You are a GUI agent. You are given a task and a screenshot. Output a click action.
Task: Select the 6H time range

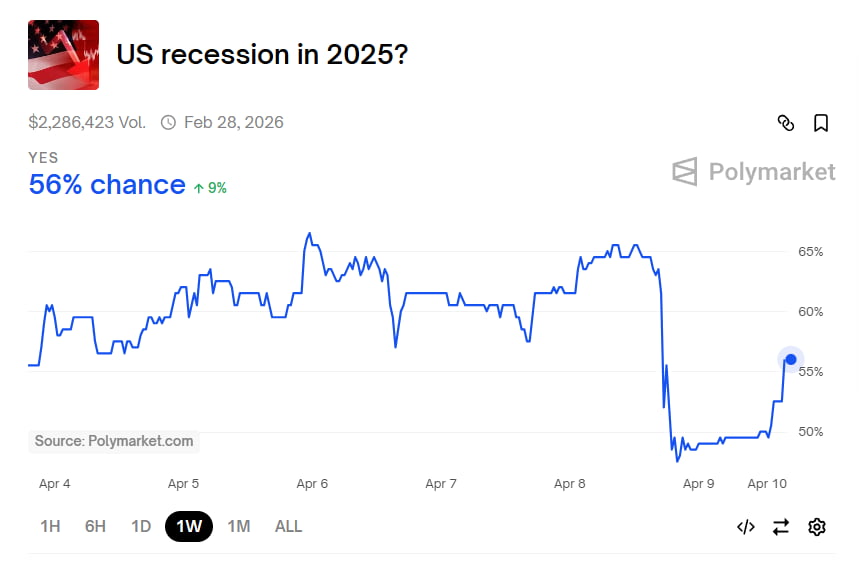click(x=95, y=526)
